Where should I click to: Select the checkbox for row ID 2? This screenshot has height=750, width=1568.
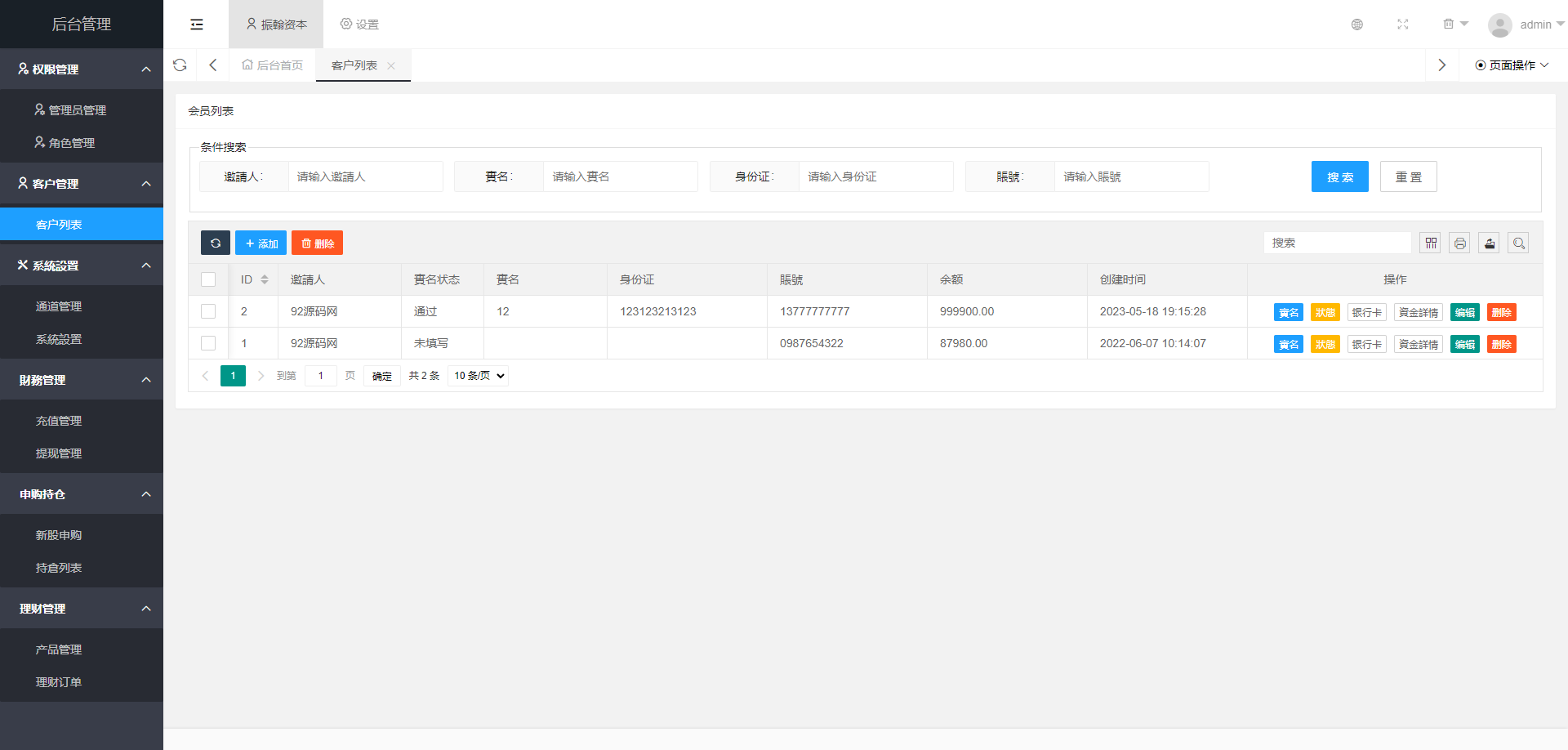click(208, 311)
